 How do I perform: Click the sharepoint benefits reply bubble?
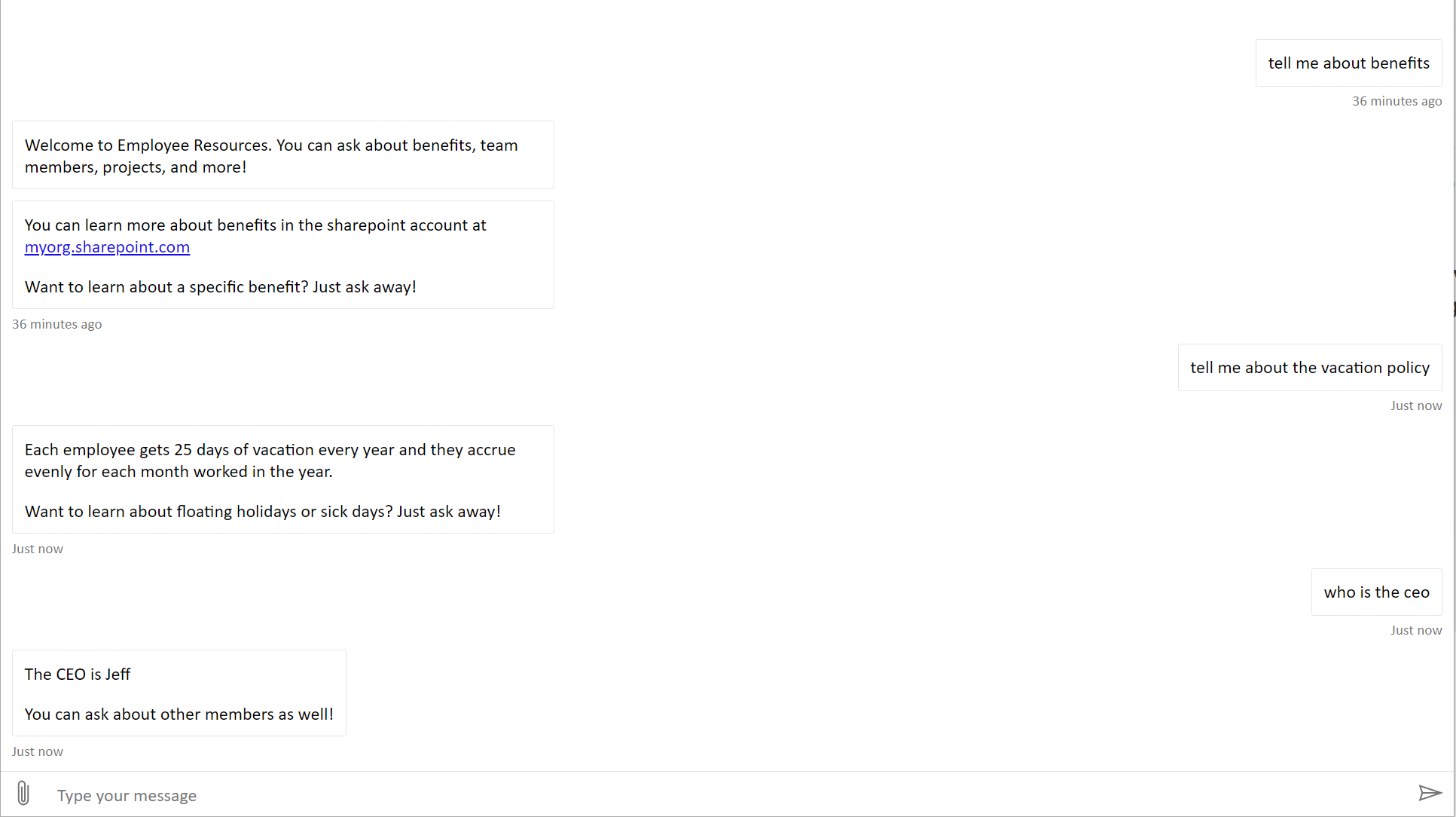(x=283, y=255)
